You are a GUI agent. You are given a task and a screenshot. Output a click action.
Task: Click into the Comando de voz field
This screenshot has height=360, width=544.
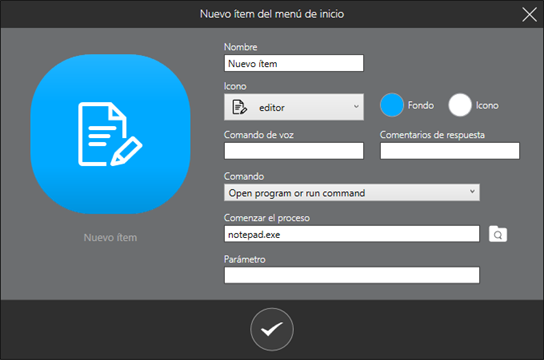point(294,151)
